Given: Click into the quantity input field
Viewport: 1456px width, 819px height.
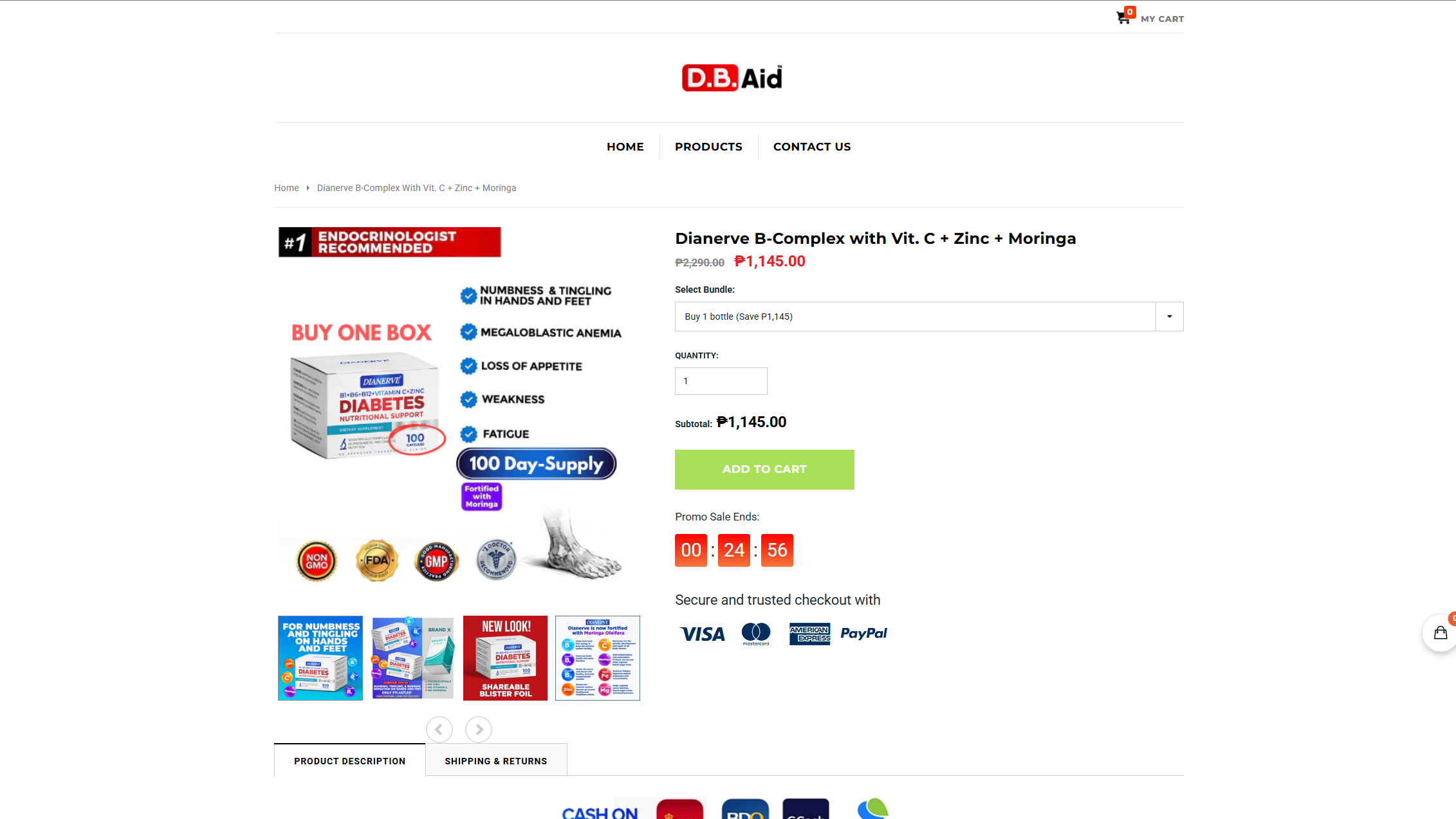Looking at the screenshot, I should (x=721, y=381).
